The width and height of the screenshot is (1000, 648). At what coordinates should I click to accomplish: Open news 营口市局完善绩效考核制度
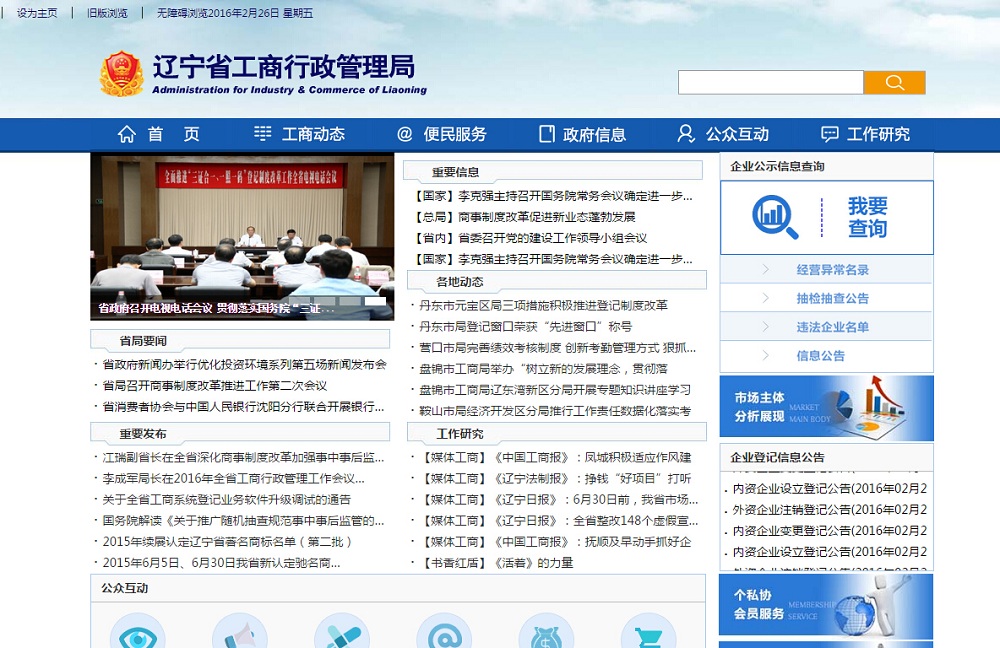point(557,348)
